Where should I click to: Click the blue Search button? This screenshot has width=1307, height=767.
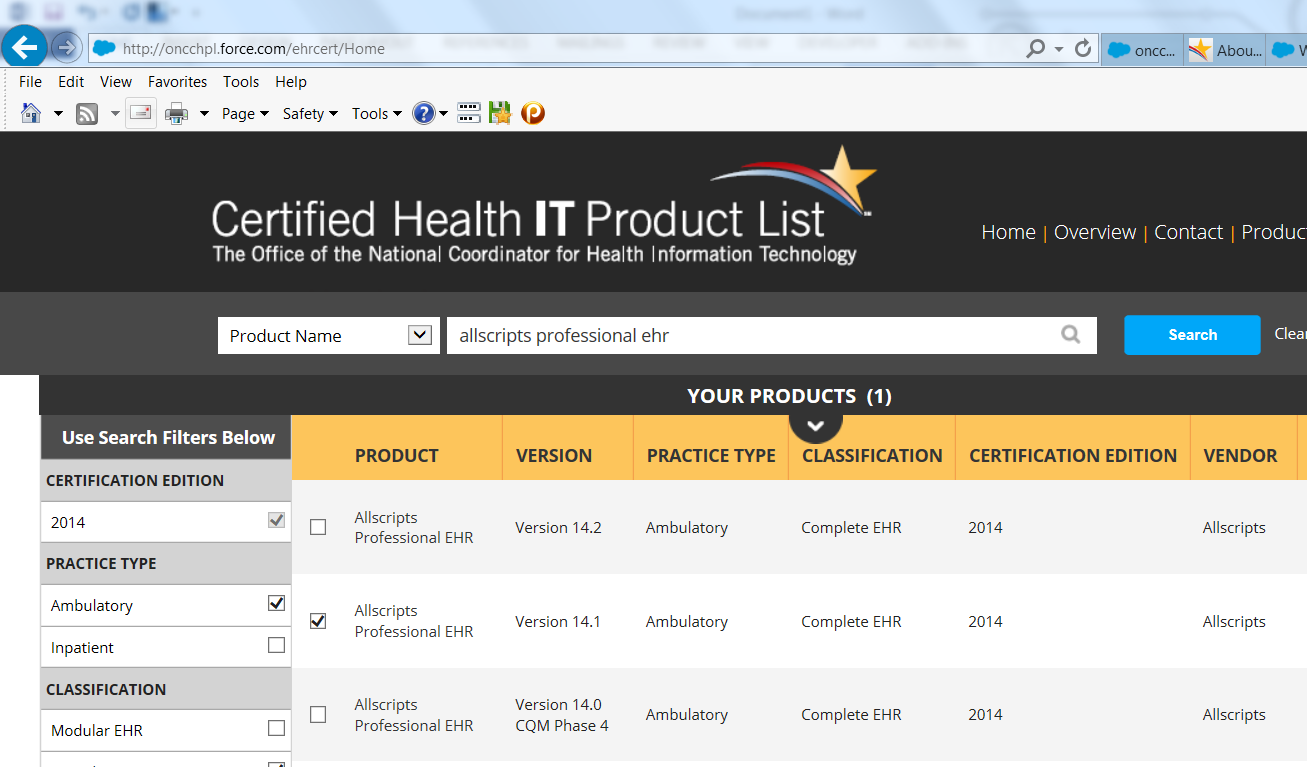[1192, 335]
